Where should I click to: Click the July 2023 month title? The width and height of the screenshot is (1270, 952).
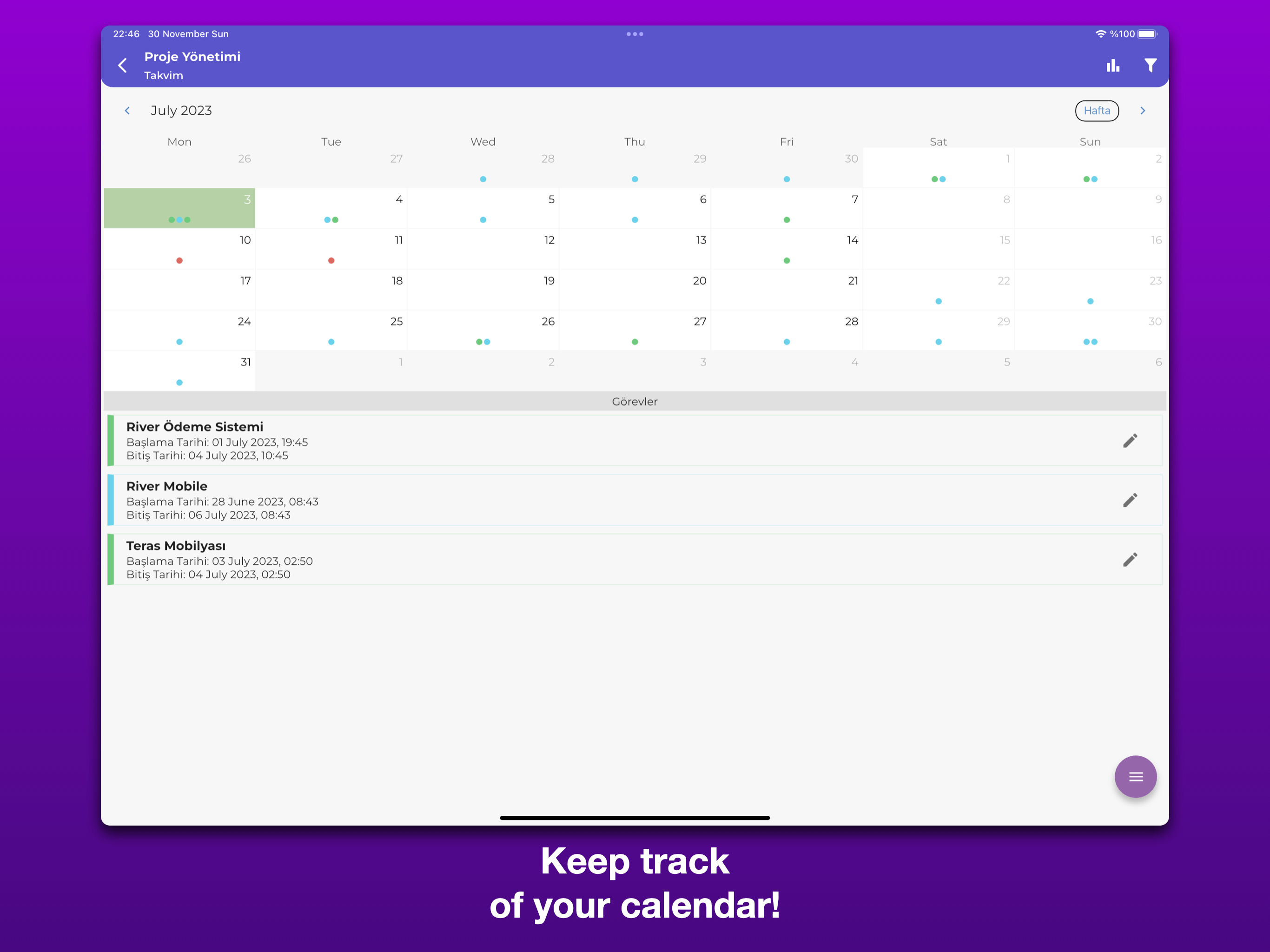(x=181, y=111)
